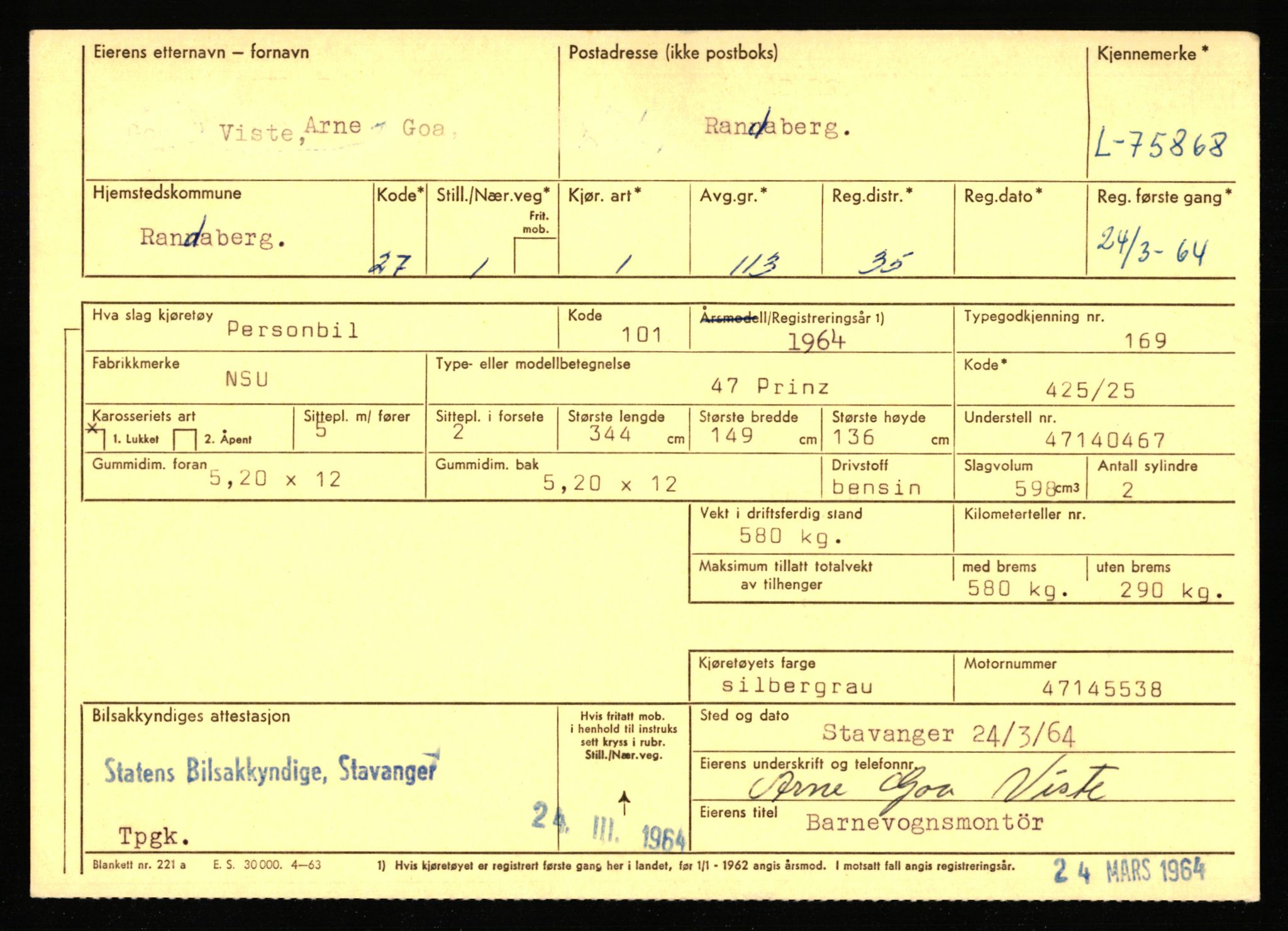Click Typegodkjenning number 169
This screenshot has height=931, width=1288.
pos(1145,341)
